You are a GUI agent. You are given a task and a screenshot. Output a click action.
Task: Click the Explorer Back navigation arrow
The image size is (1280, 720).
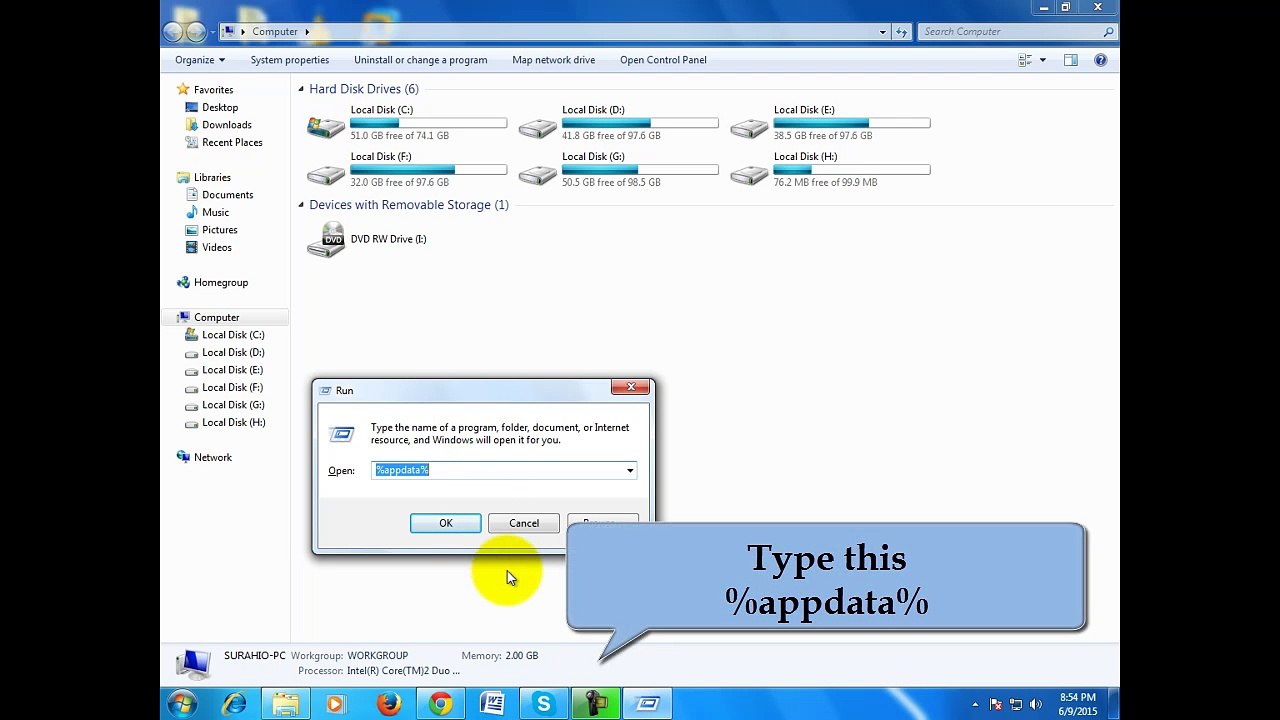(x=173, y=32)
